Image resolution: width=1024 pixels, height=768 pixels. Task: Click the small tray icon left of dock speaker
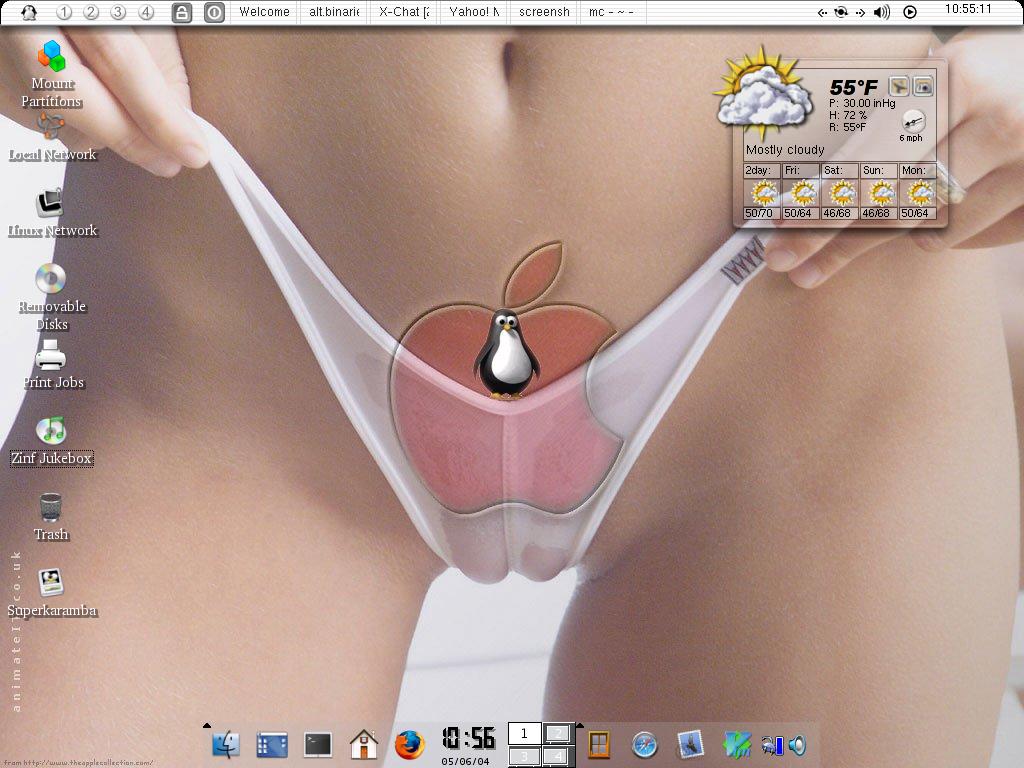point(772,745)
